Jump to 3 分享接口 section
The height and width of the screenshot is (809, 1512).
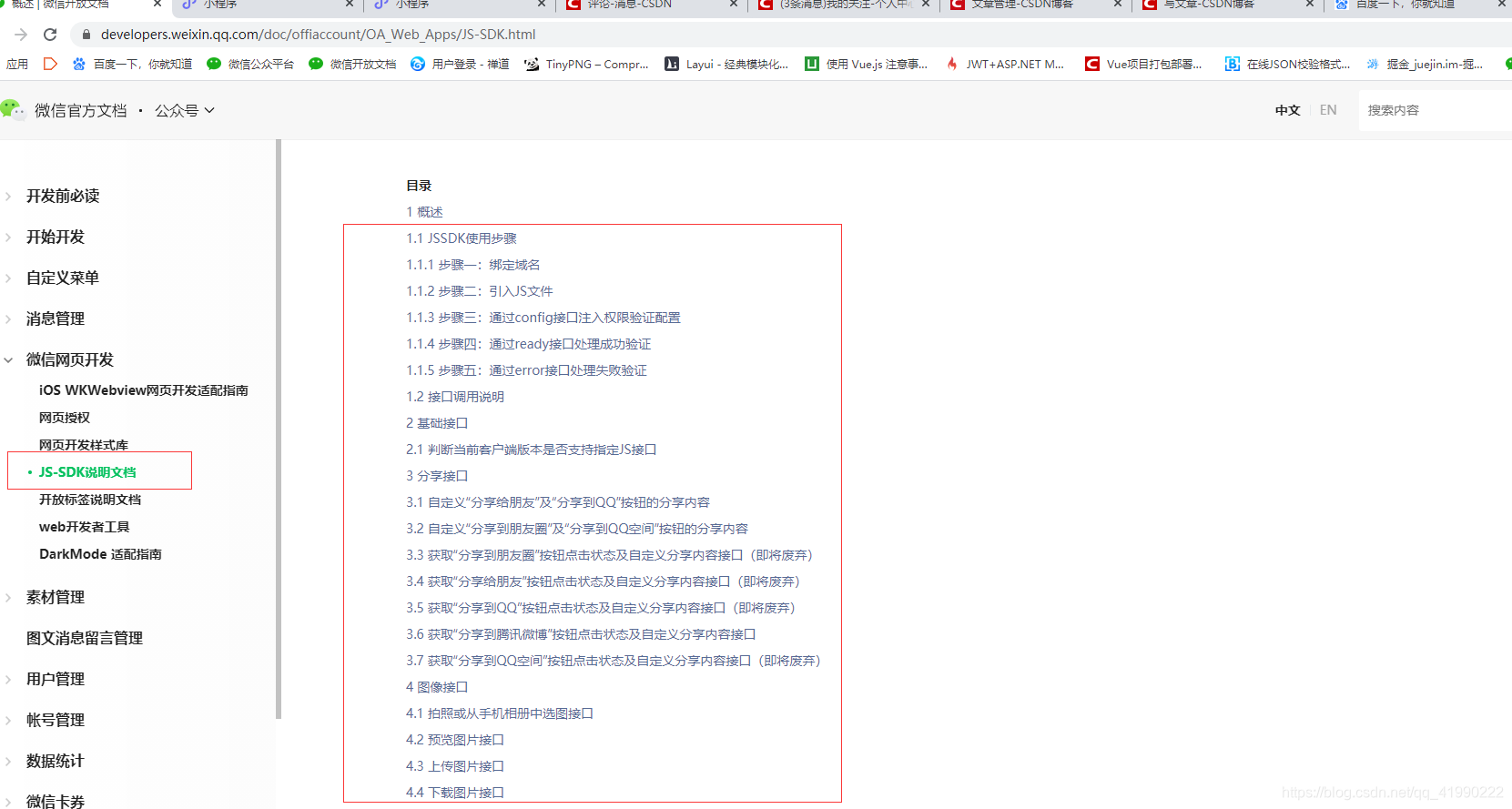coord(437,476)
